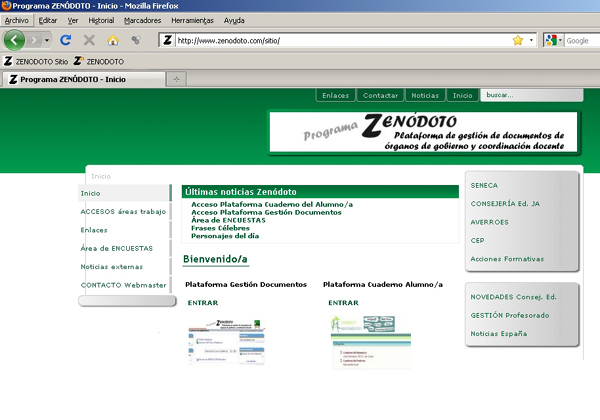
Task: Open Noticias España link
Action: (x=499, y=334)
